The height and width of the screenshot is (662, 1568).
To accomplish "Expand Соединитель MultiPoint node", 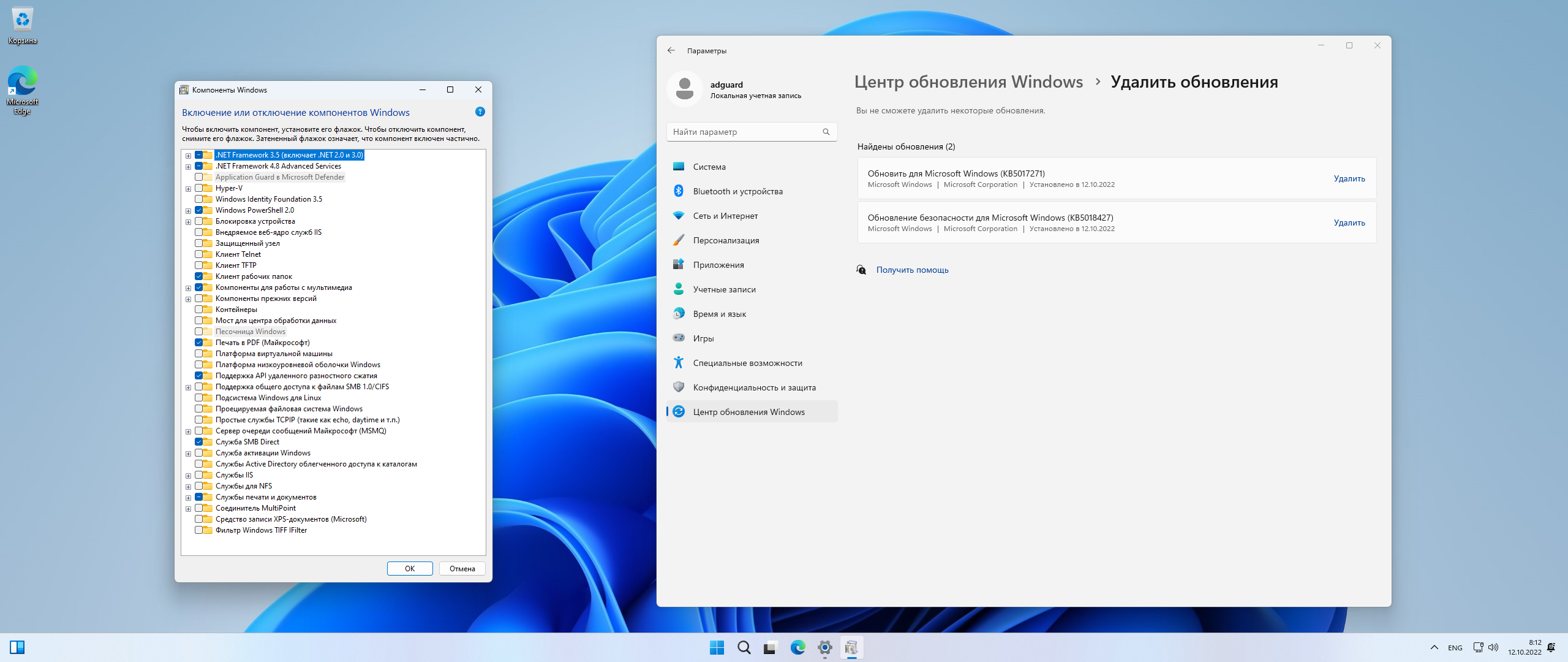I will [188, 509].
